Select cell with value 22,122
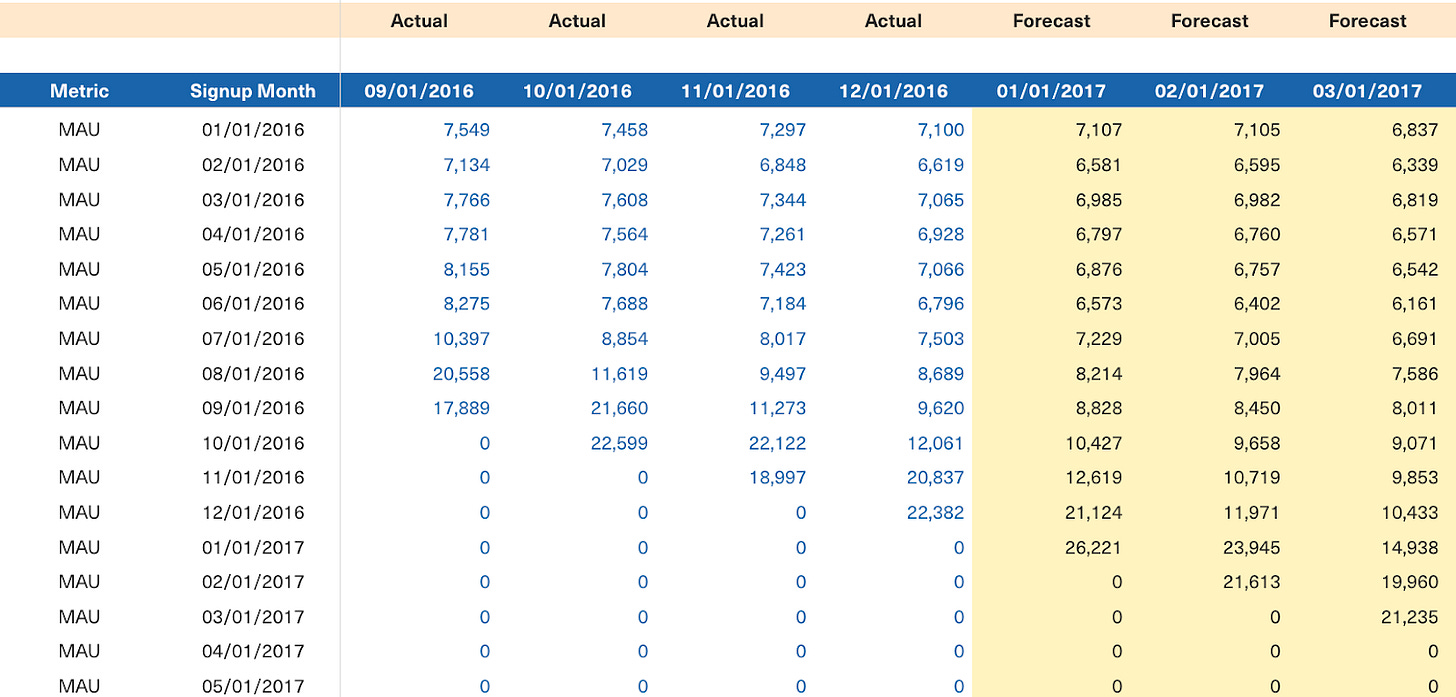The height and width of the screenshot is (697, 1456). tap(777, 443)
